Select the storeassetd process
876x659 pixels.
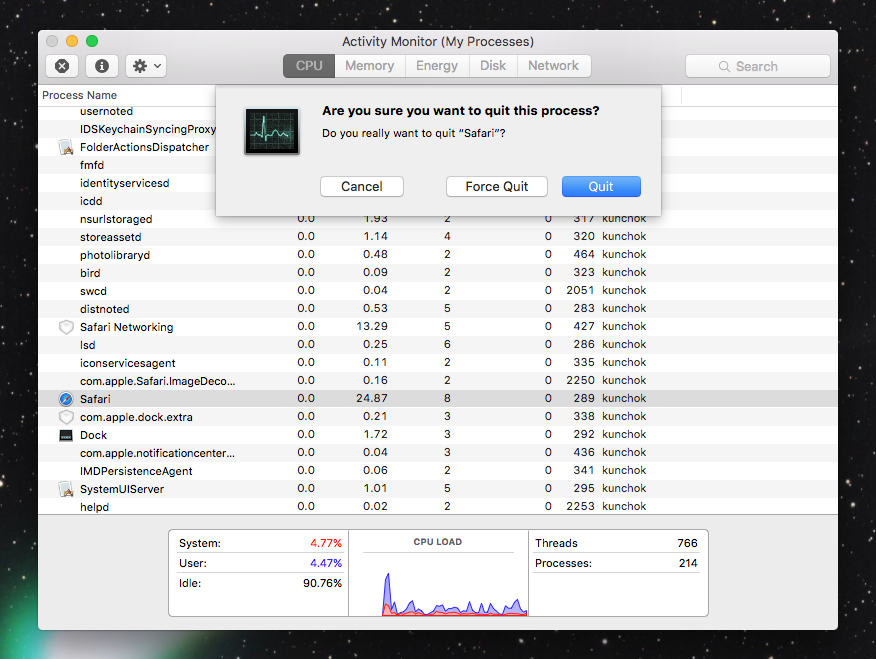(x=110, y=237)
